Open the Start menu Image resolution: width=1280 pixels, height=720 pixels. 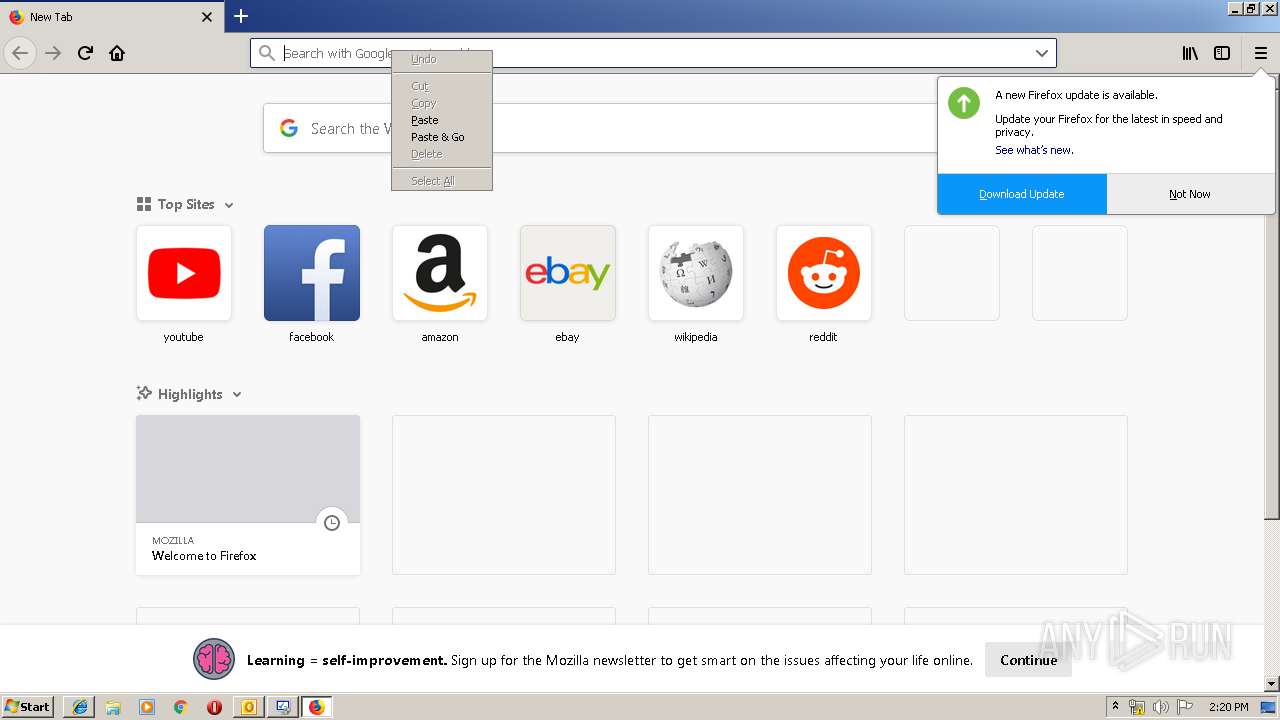[27, 707]
